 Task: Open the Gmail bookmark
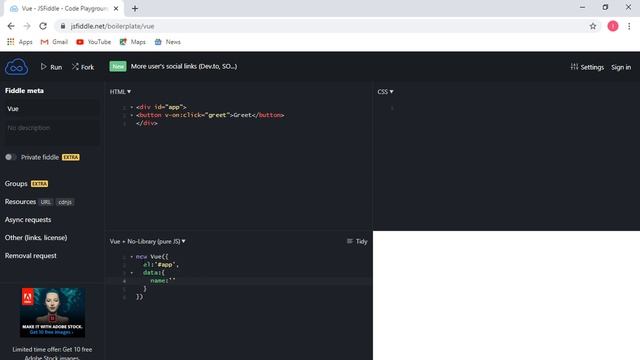click(x=54, y=42)
